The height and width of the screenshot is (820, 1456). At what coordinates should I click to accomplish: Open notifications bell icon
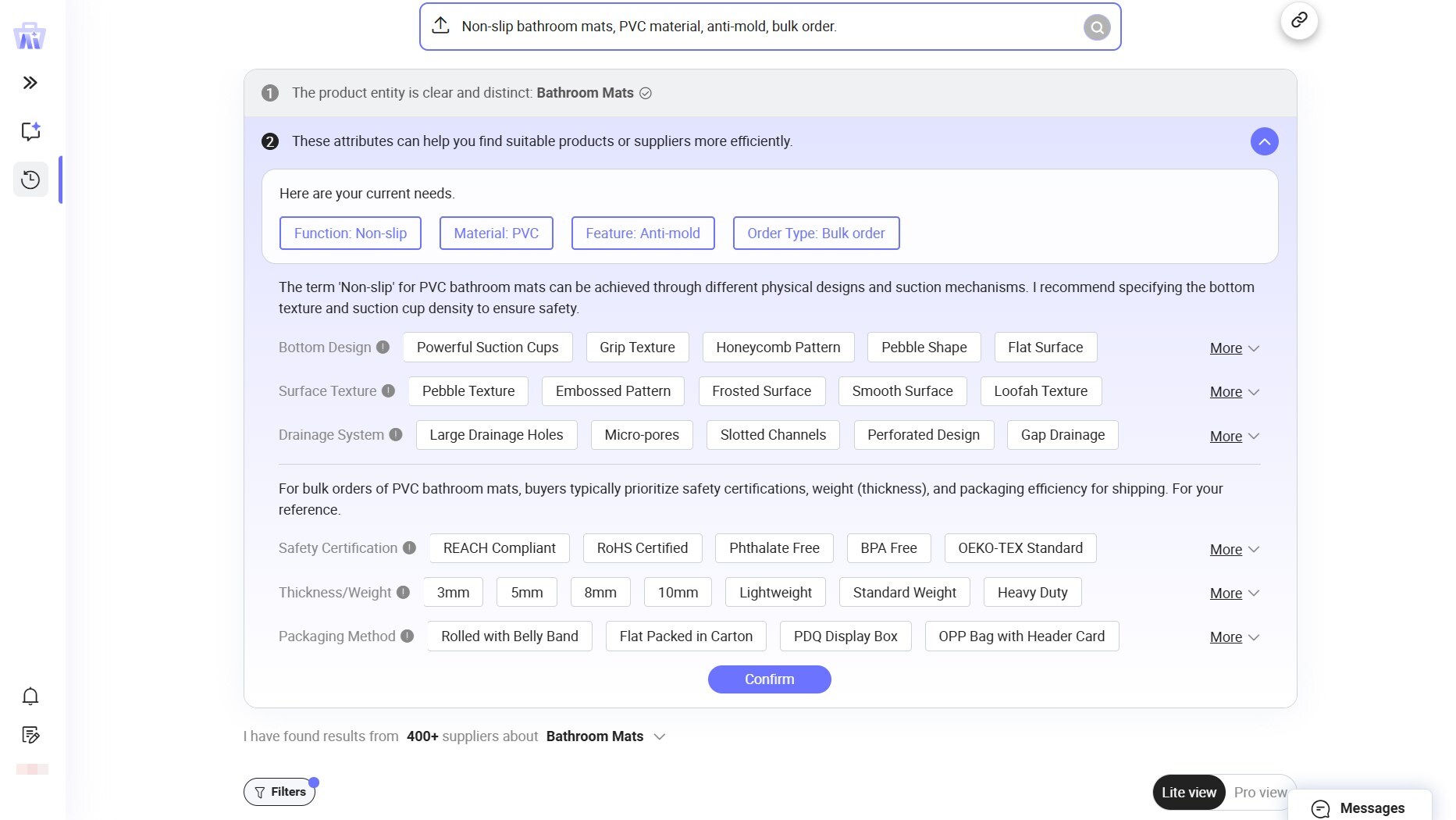click(x=30, y=696)
